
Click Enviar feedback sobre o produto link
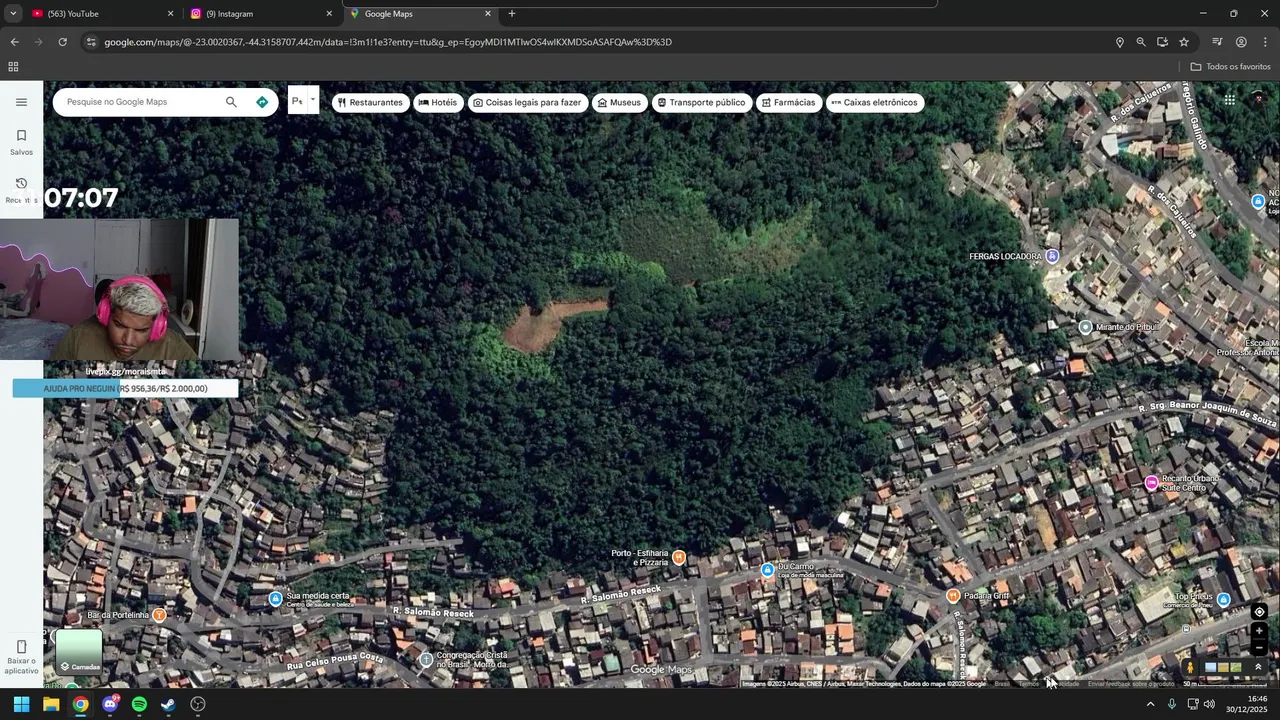(1131, 684)
